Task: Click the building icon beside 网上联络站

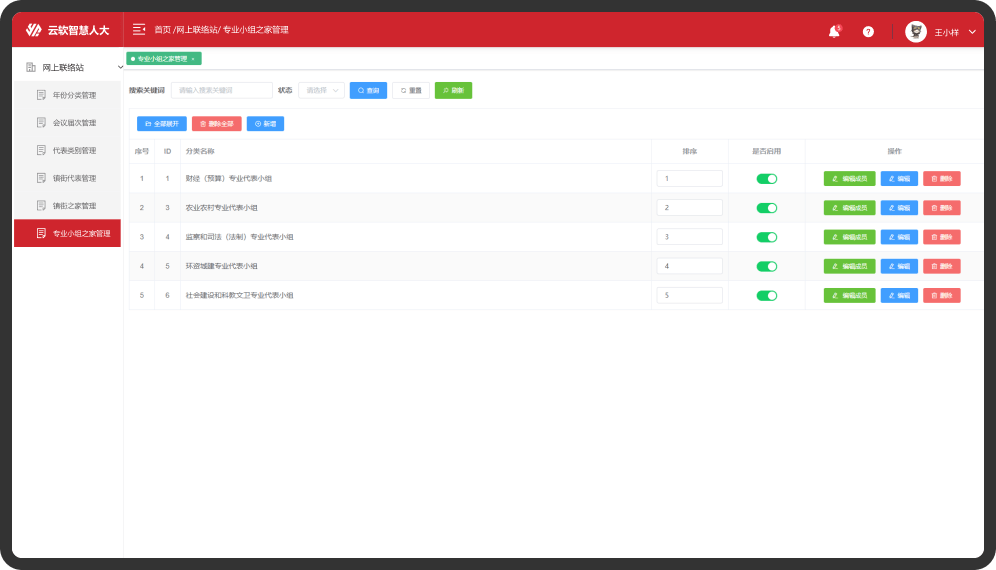Action: click(x=30, y=67)
